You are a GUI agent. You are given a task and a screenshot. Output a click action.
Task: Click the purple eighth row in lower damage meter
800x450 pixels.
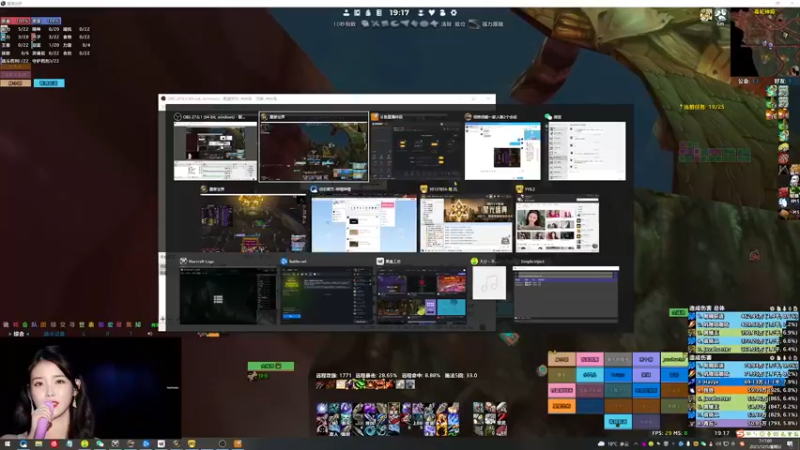pyautogui.click(x=744, y=423)
